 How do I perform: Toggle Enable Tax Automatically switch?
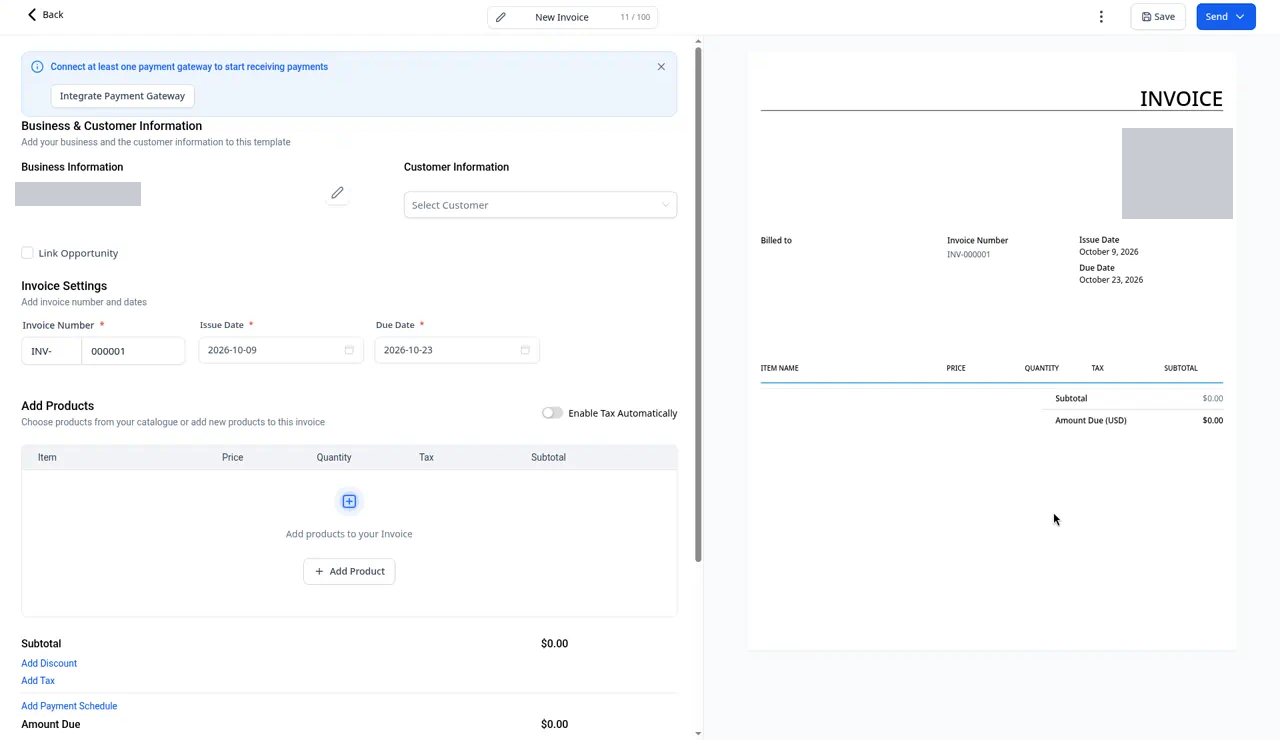tap(552, 413)
